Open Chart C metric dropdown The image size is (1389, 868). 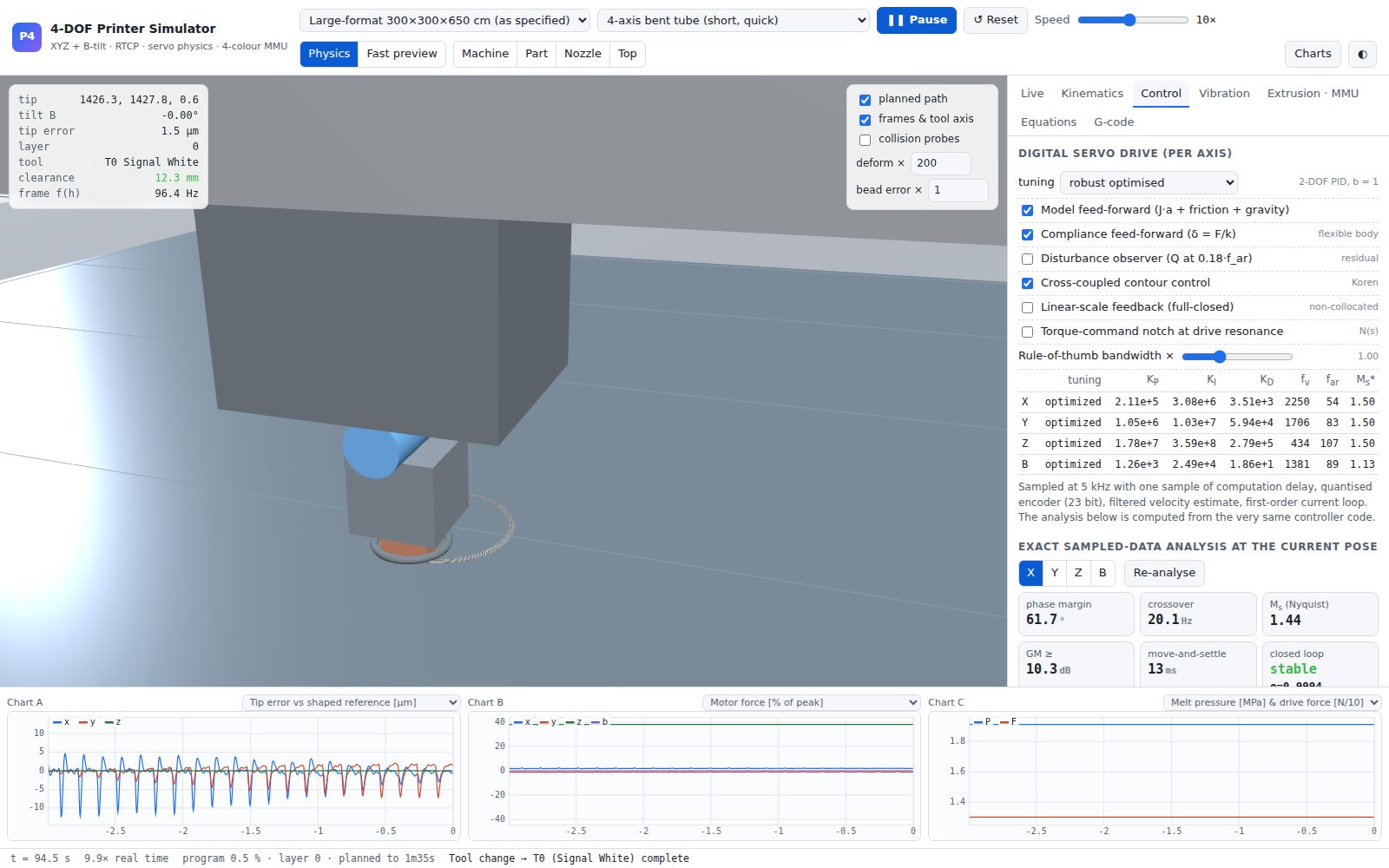1272,702
